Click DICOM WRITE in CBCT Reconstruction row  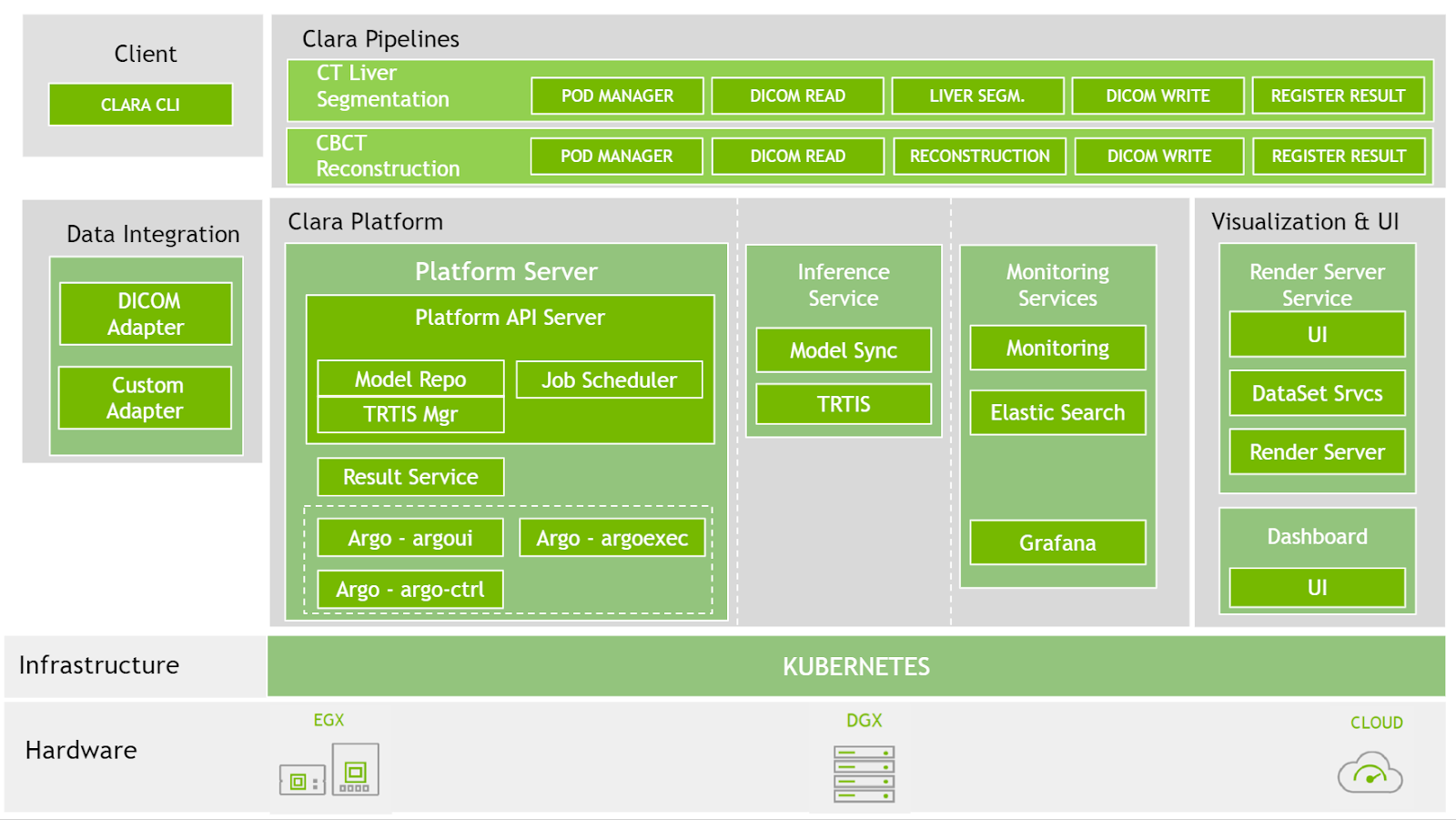[x=1159, y=156]
